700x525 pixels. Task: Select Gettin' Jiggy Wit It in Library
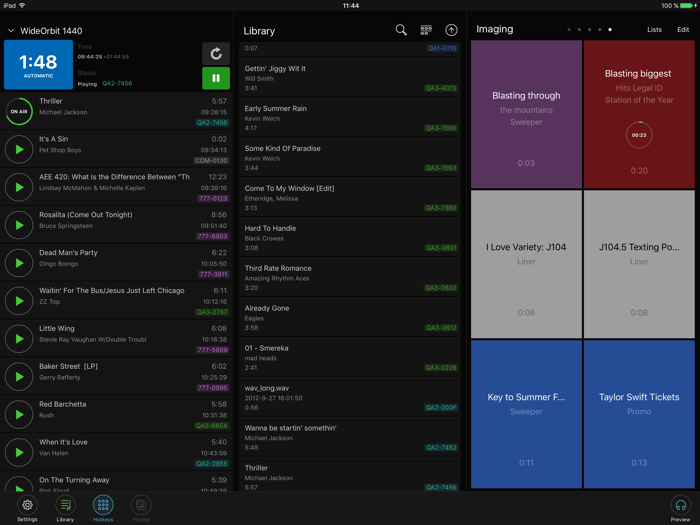click(x=350, y=77)
